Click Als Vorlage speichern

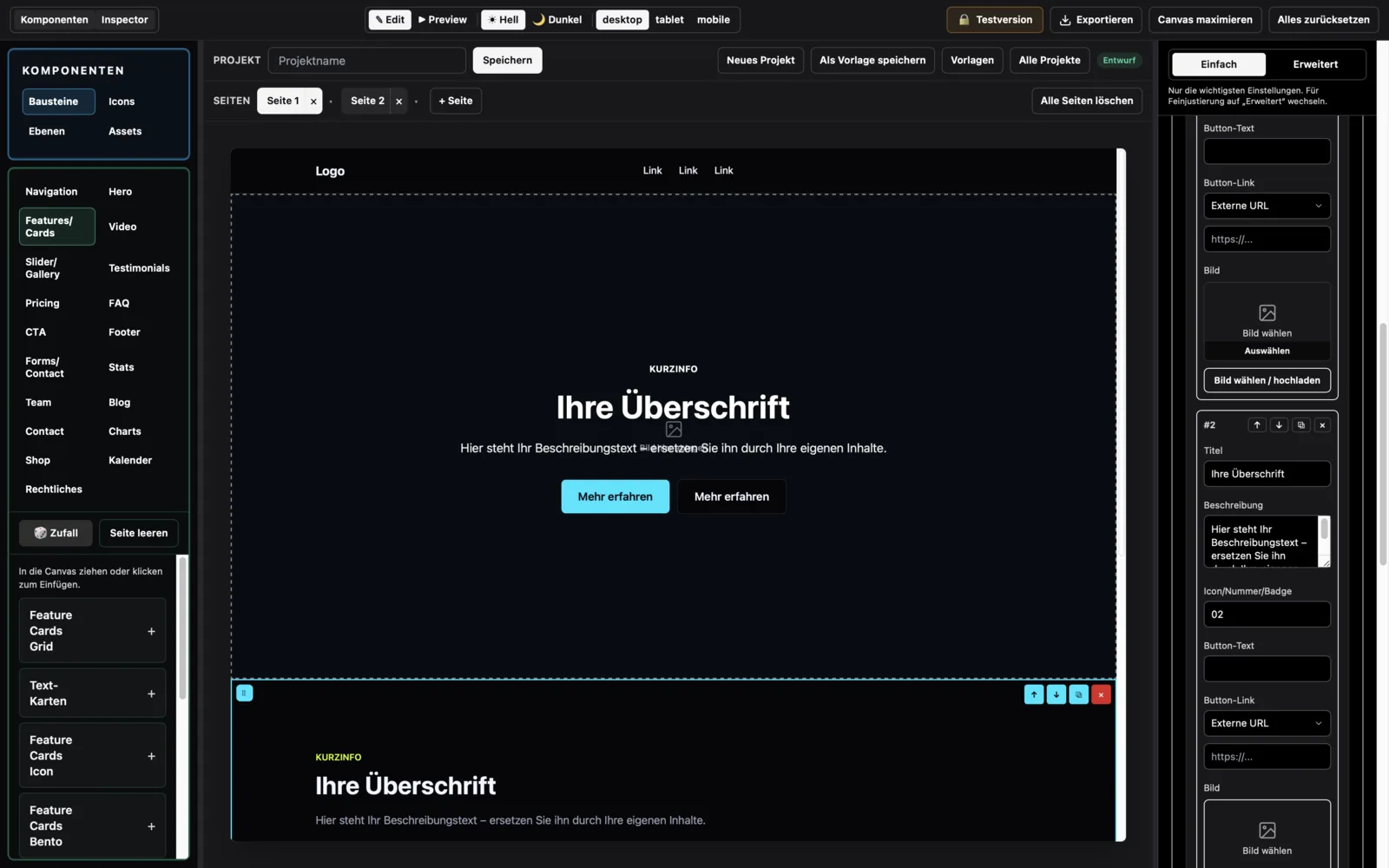pyautogui.click(x=872, y=60)
